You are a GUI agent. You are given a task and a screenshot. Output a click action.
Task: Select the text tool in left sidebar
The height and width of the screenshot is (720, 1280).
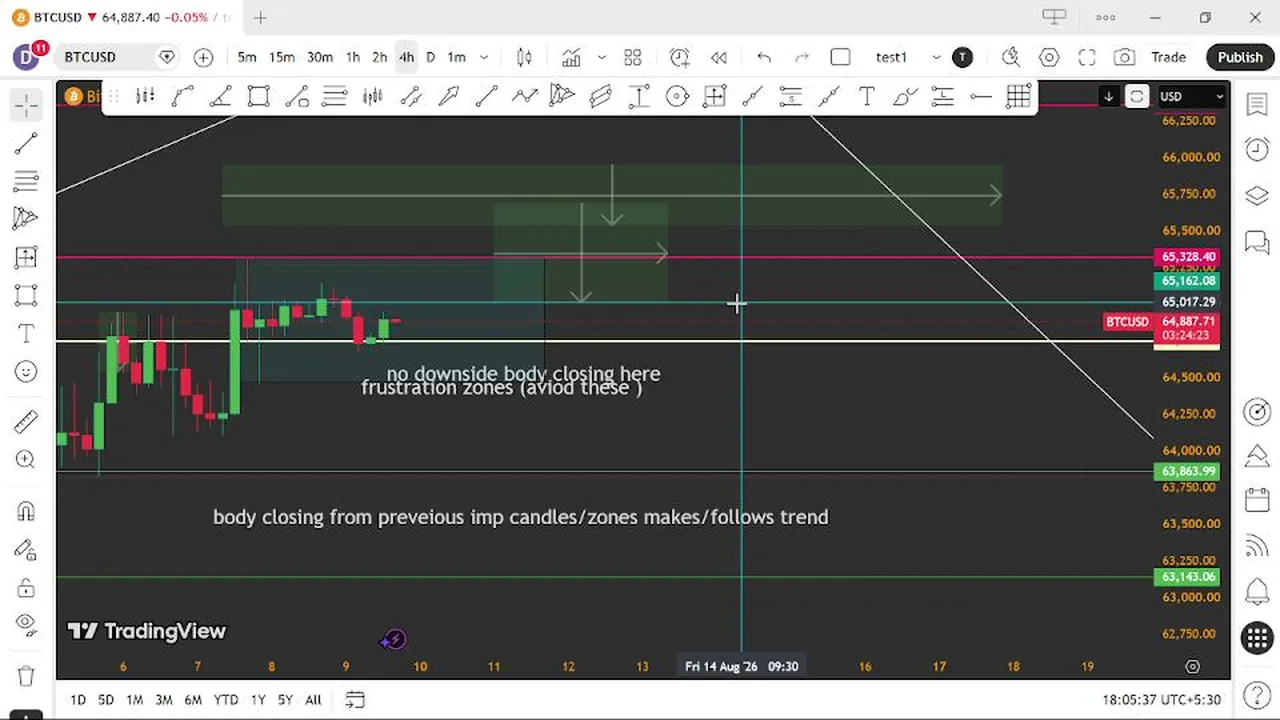(x=26, y=333)
